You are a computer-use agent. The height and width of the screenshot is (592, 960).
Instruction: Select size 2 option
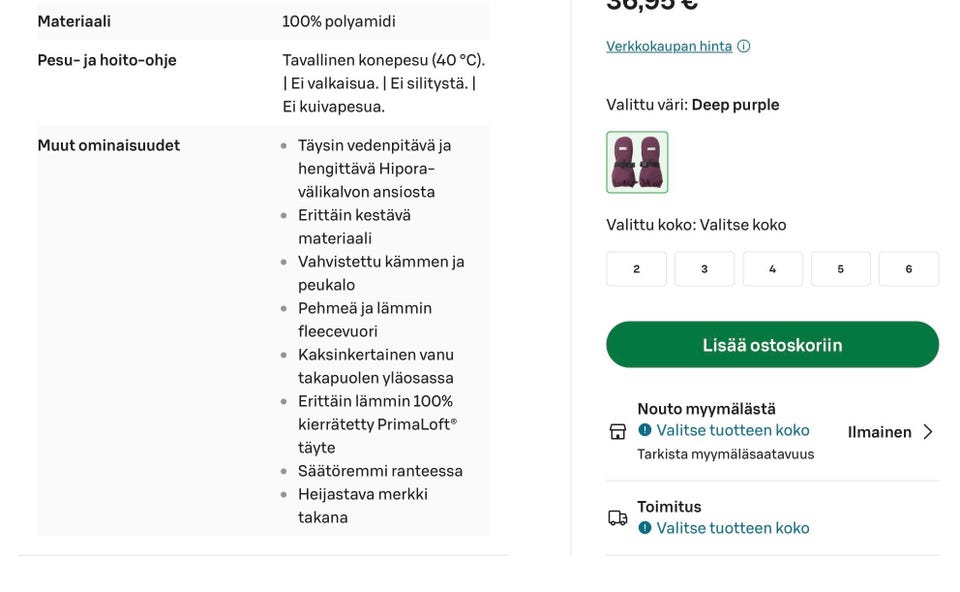636,268
